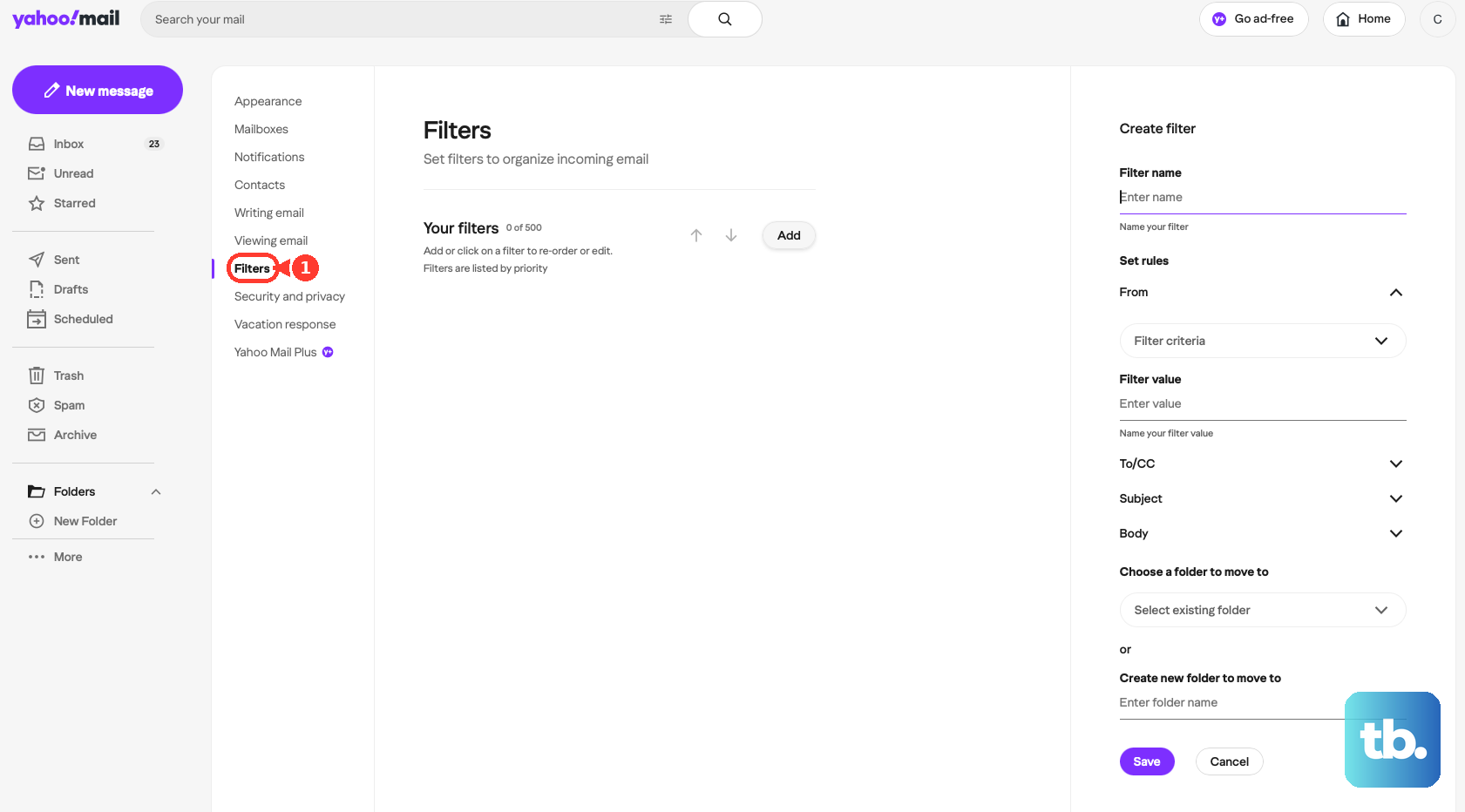Collapse the Folders section chevron

156,491
